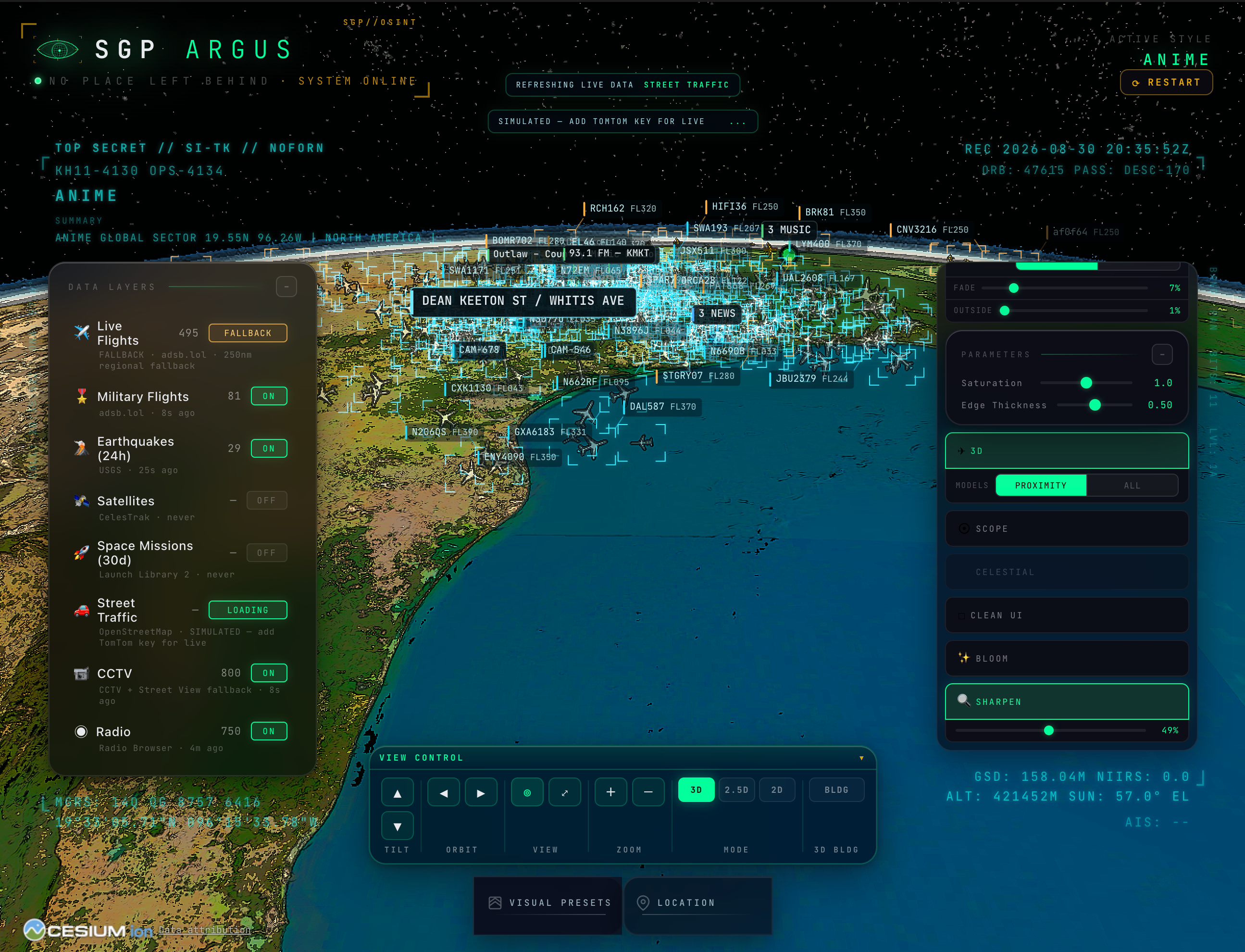Viewport: 1245px width, 952px height.
Task: Click the Live Flights airplane icon
Action: [82, 333]
